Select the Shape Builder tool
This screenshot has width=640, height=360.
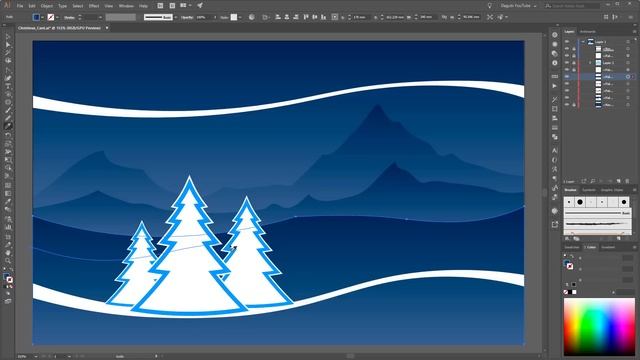[x=8, y=168]
